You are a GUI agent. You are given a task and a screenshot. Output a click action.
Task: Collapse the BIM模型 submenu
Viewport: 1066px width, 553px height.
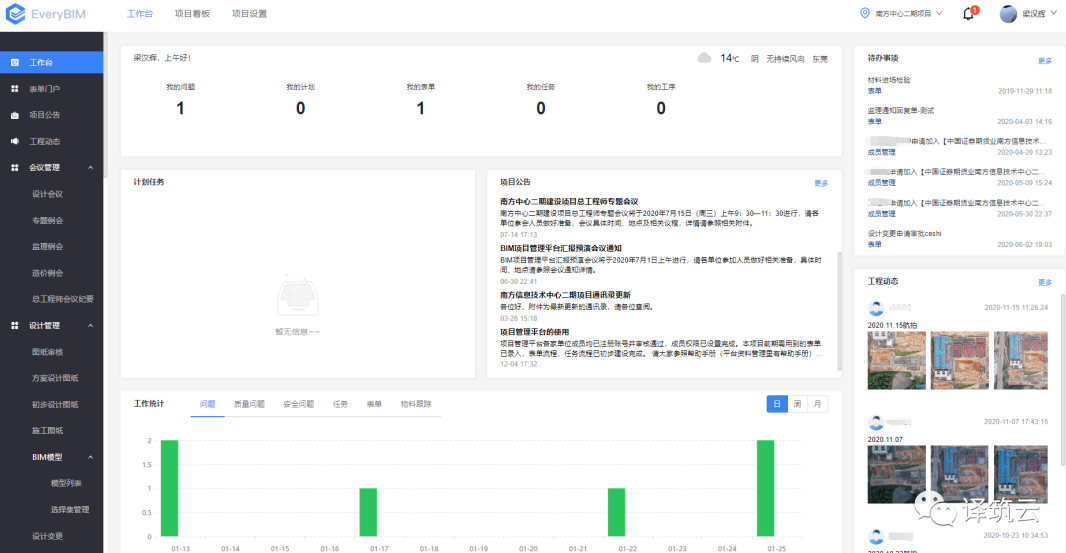(x=90, y=457)
